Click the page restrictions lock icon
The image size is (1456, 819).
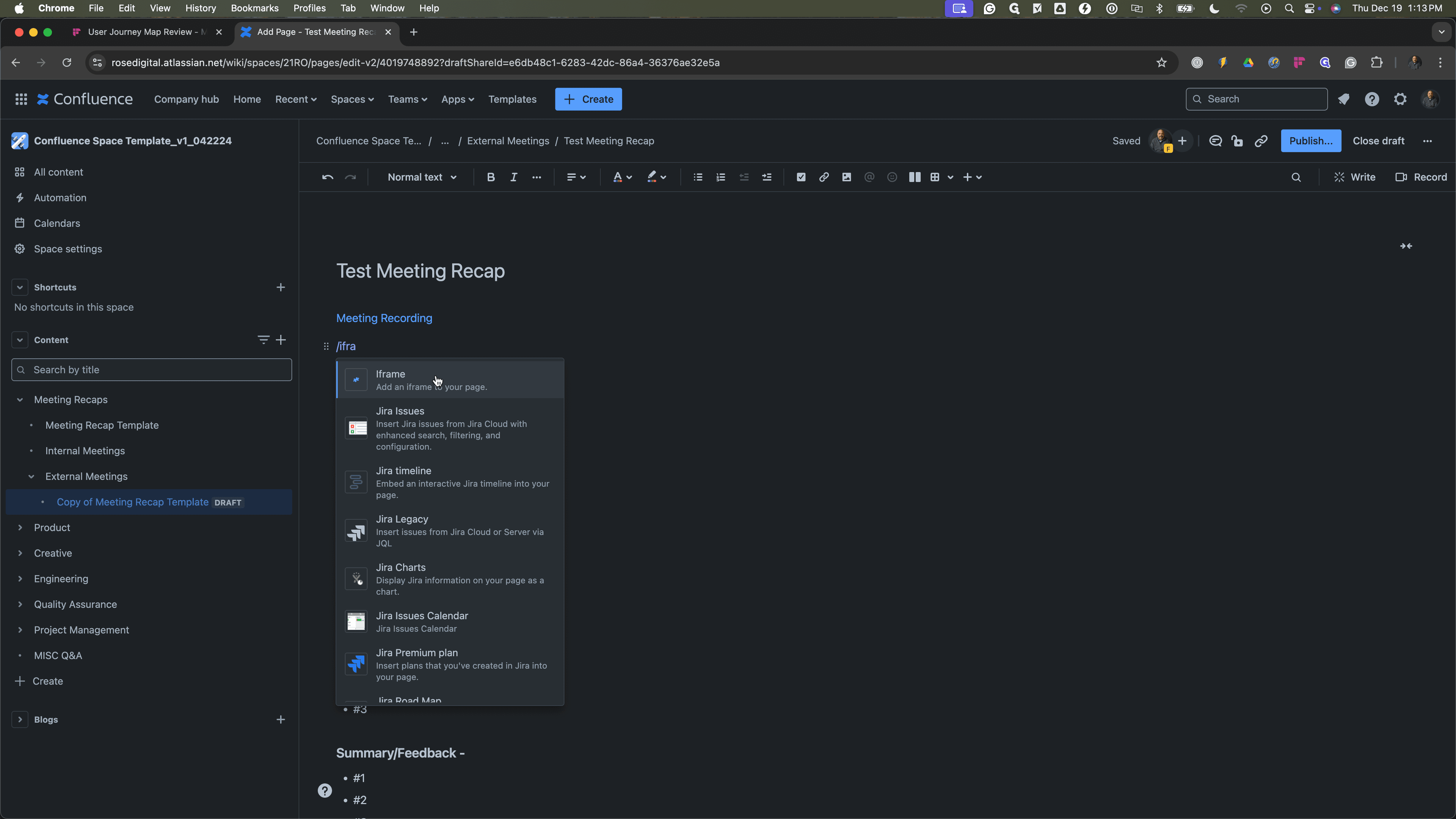pos(1237,141)
